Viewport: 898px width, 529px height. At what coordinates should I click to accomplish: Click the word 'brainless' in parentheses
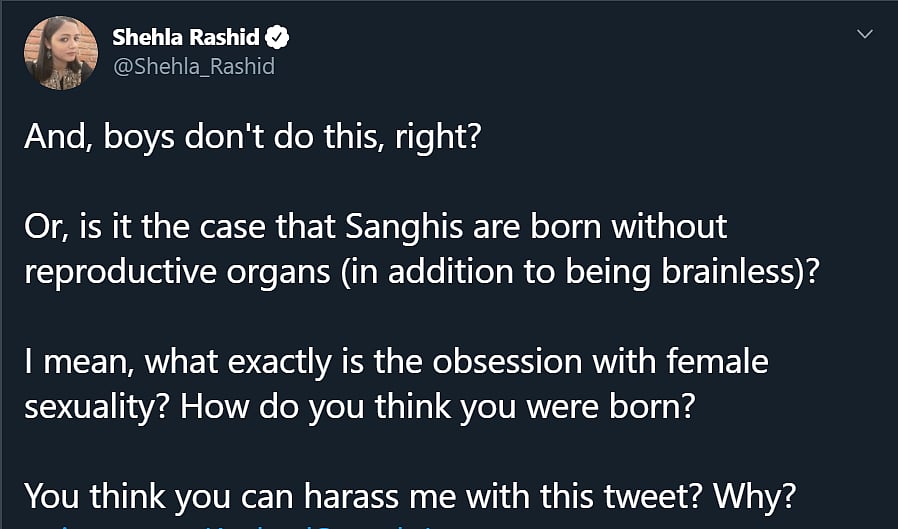[x=724, y=272]
